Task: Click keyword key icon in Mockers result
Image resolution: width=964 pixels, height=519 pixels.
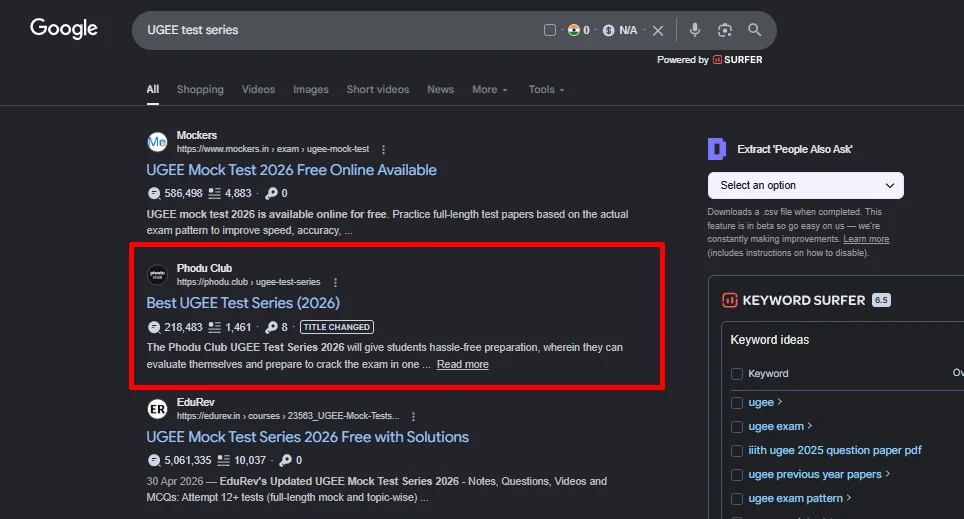Action: 271,193
